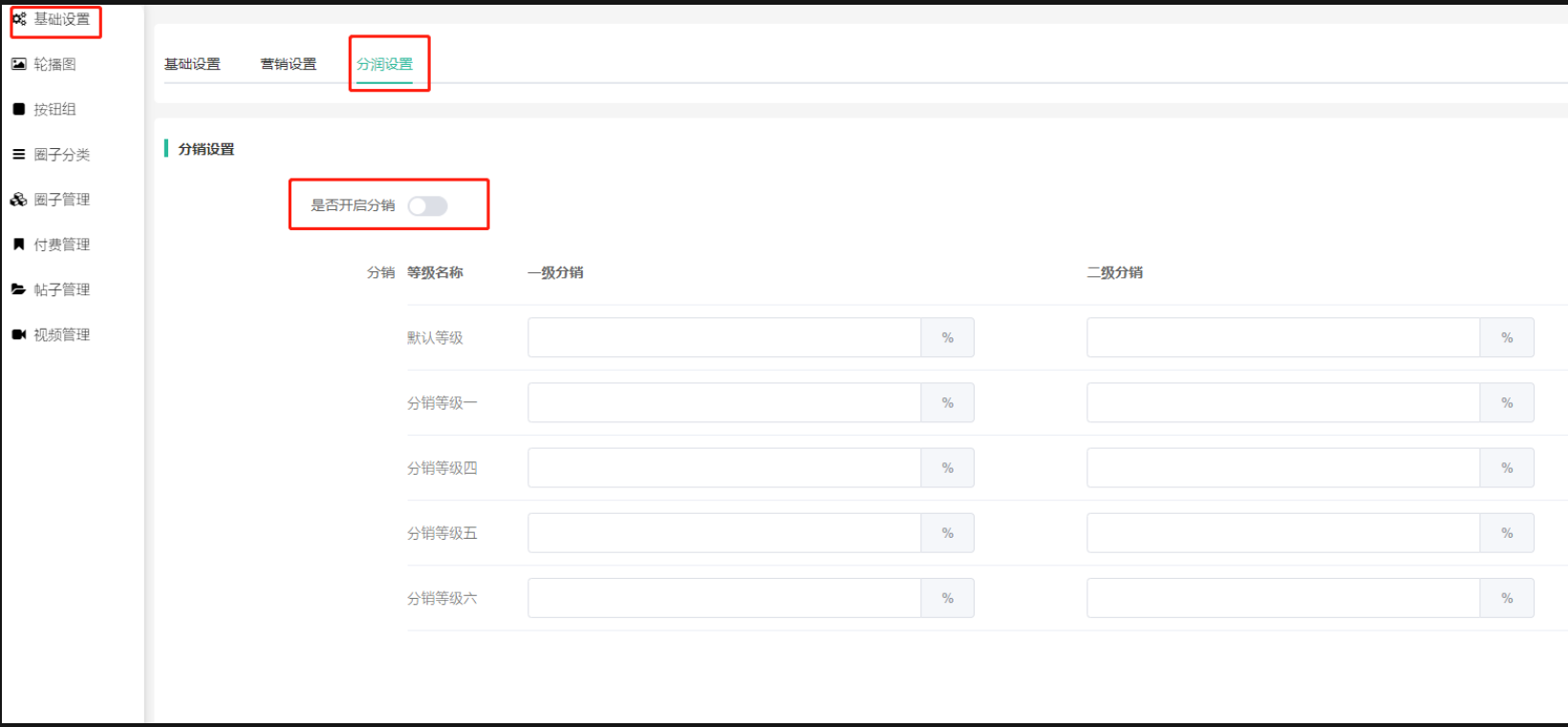This screenshot has width=1568, height=727.
Task: Click the picture icon for 轮播图
Action: 19,64
